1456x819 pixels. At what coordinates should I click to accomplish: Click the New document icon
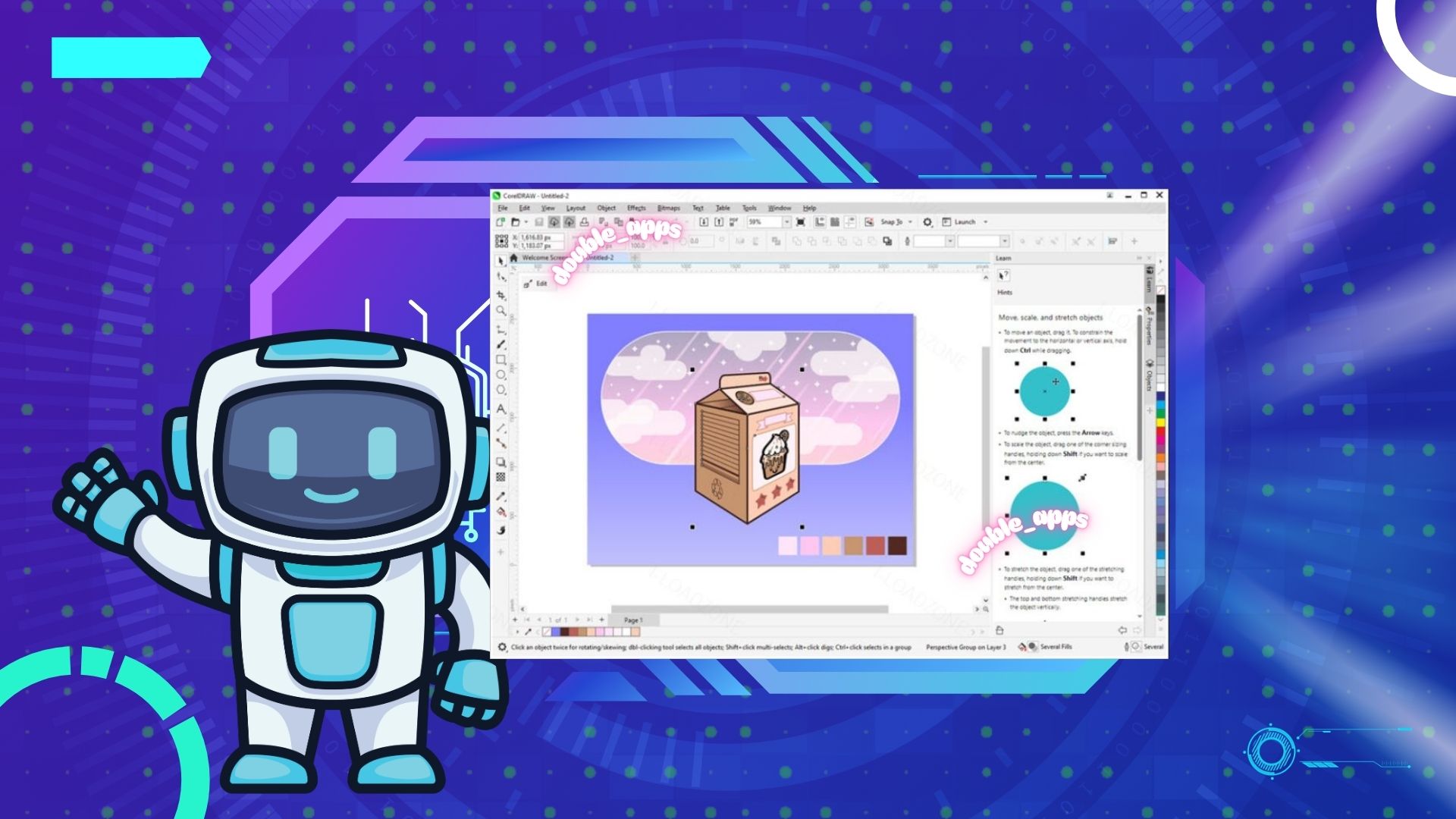point(500,221)
